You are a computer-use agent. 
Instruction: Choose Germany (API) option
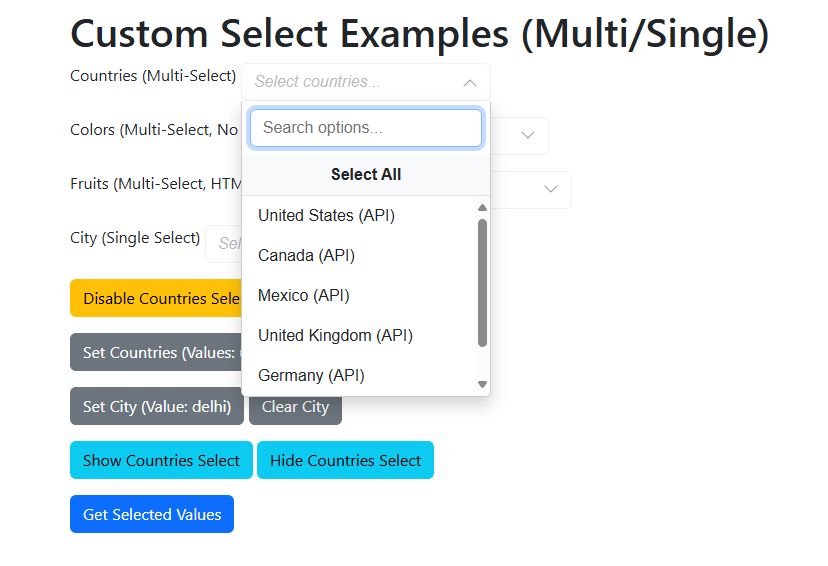point(359,375)
